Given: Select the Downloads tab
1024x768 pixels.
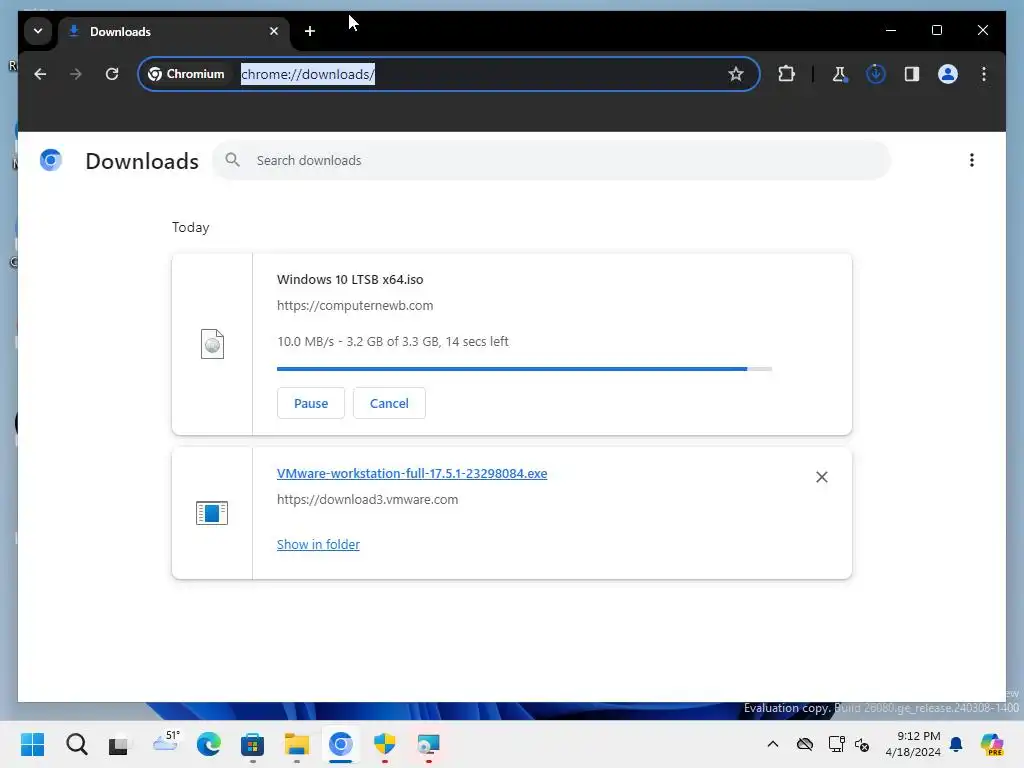Looking at the screenshot, I should pyautogui.click(x=174, y=31).
